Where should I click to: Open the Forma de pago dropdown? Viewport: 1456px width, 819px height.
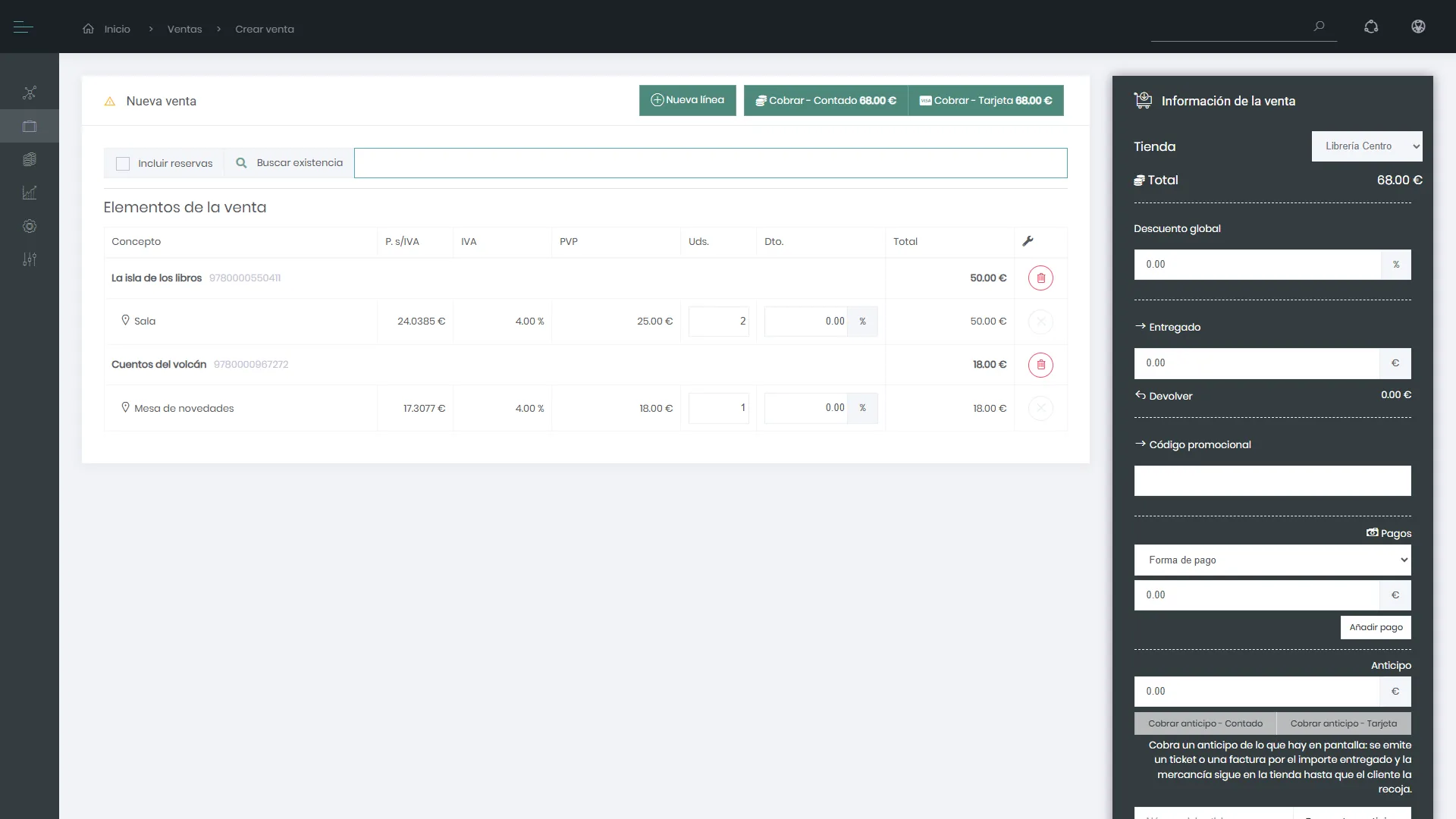1272,560
